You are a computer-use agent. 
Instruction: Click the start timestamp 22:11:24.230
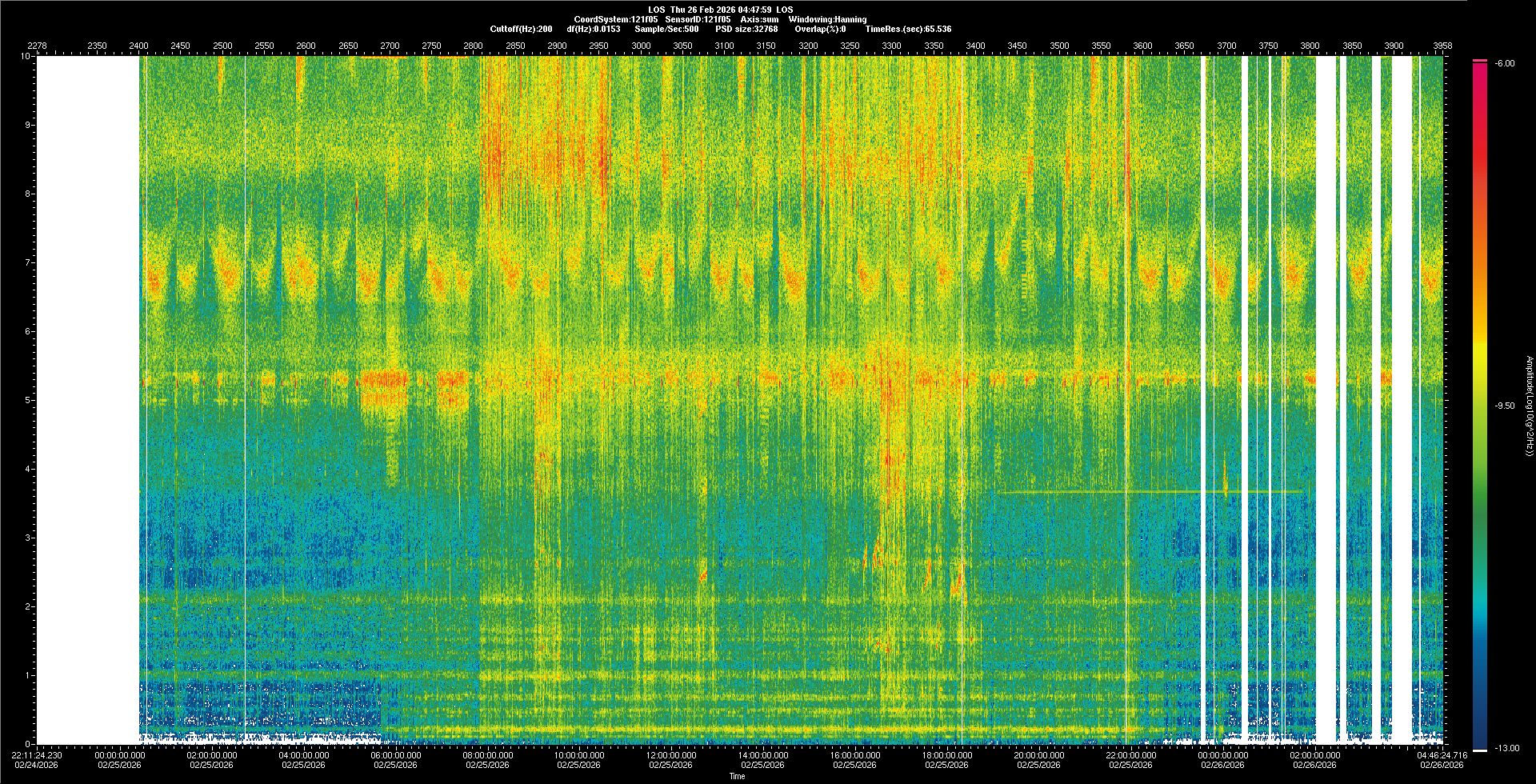(x=37, y=754)
